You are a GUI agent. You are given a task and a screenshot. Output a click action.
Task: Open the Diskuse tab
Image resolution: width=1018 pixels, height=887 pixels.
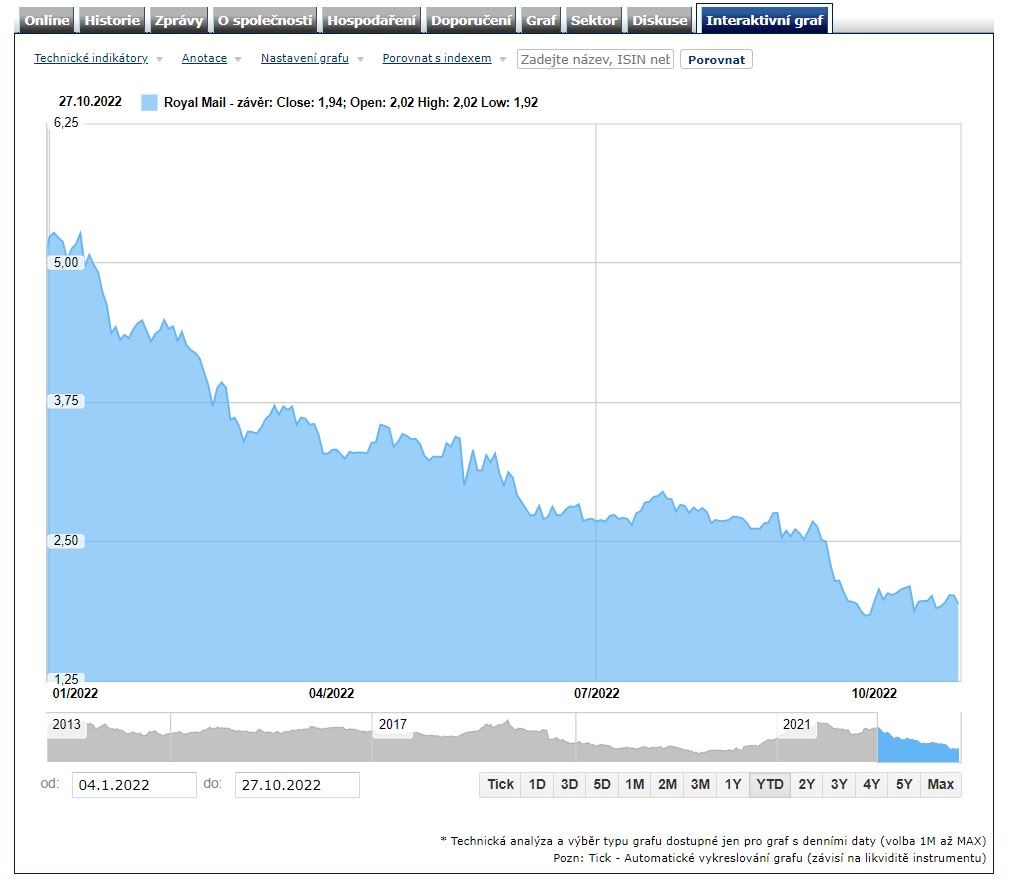(x=660, y=20)
